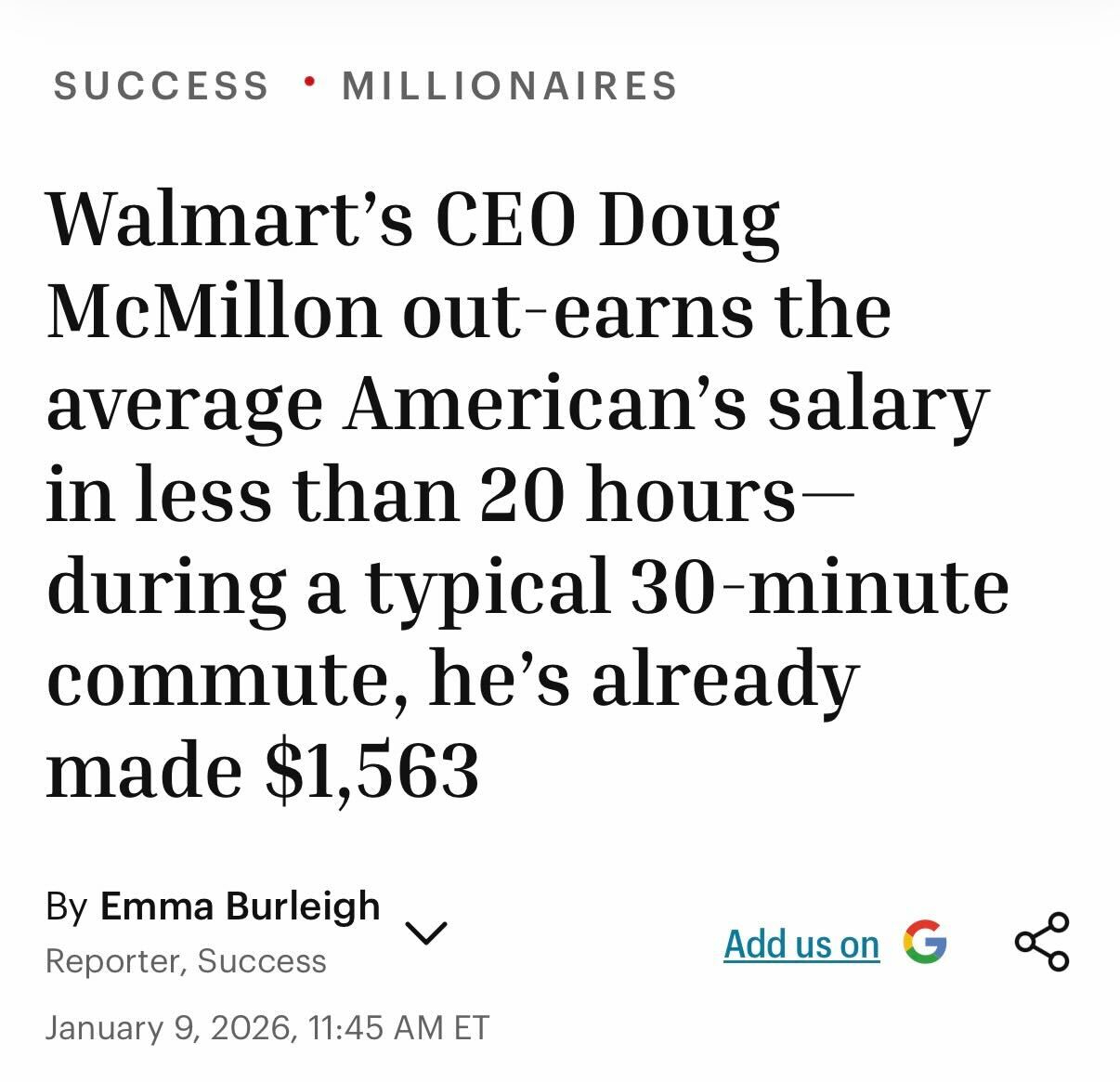Open Emma Burleigh's author page

coord(240,906)
